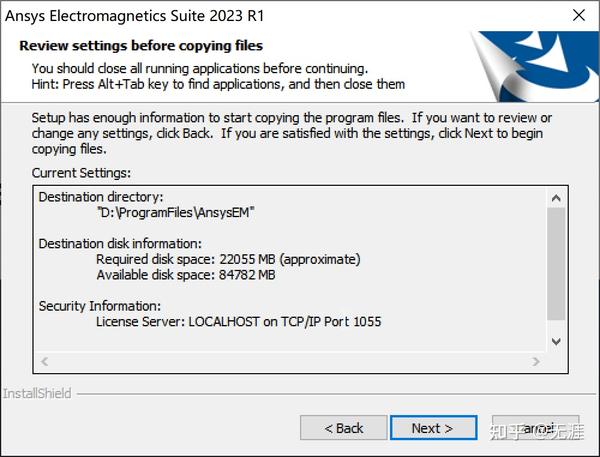The height and width of the screenshot is (457, 600).
Task: Click the Security Information heading
Action: 100,306
